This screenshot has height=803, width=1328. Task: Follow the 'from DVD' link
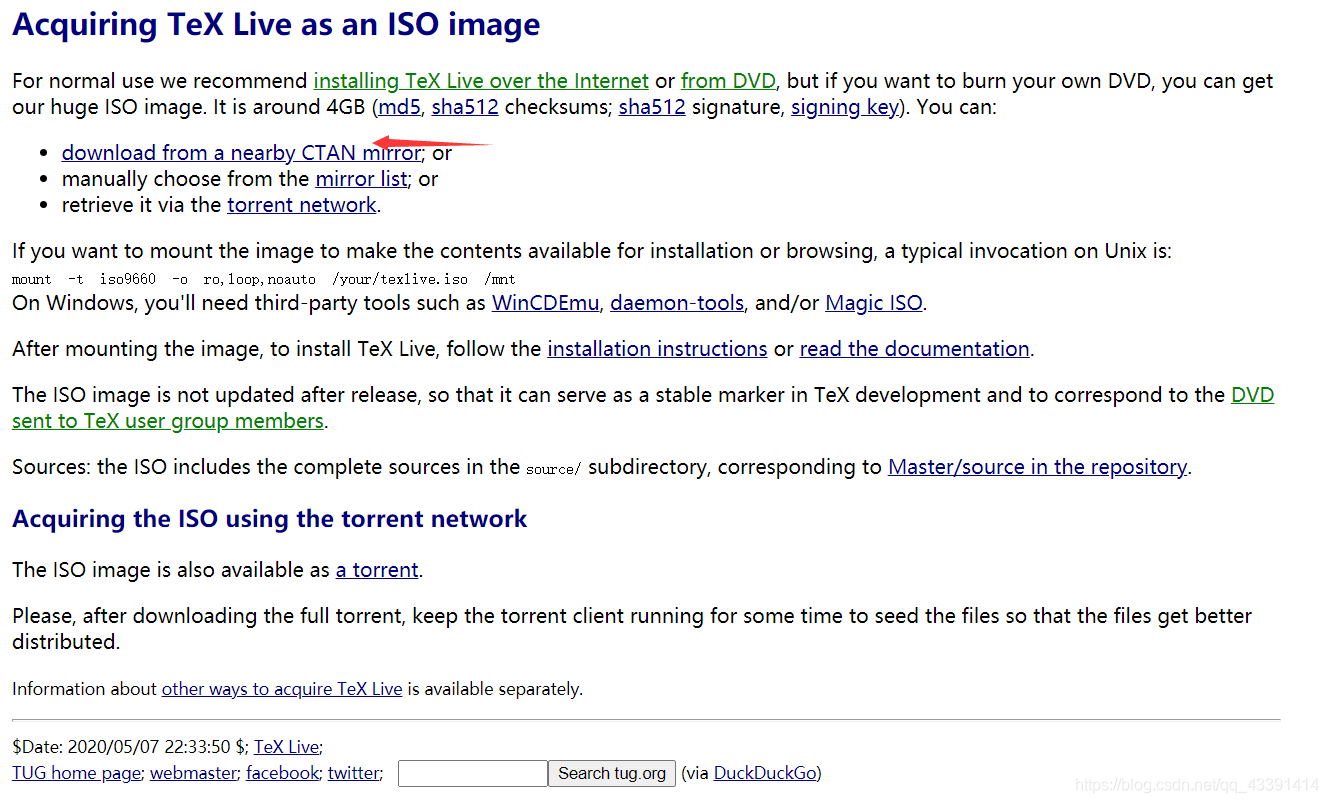[x=728, y=81]
